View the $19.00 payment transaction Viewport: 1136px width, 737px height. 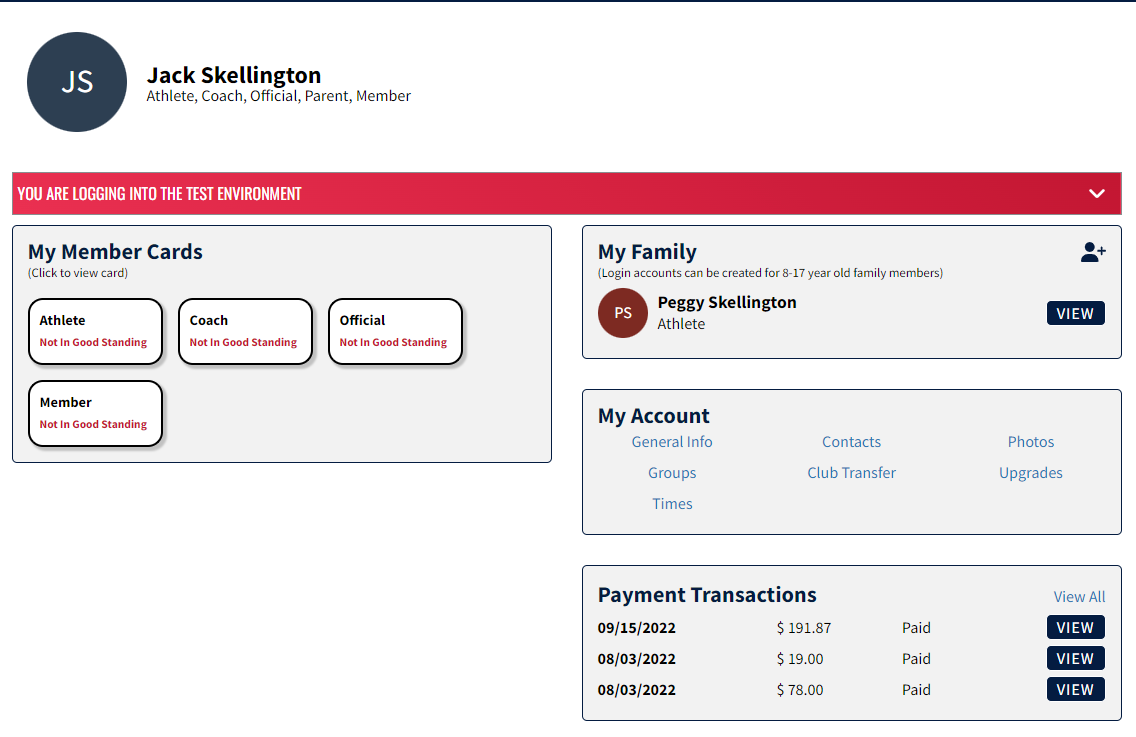(1075, 659)
